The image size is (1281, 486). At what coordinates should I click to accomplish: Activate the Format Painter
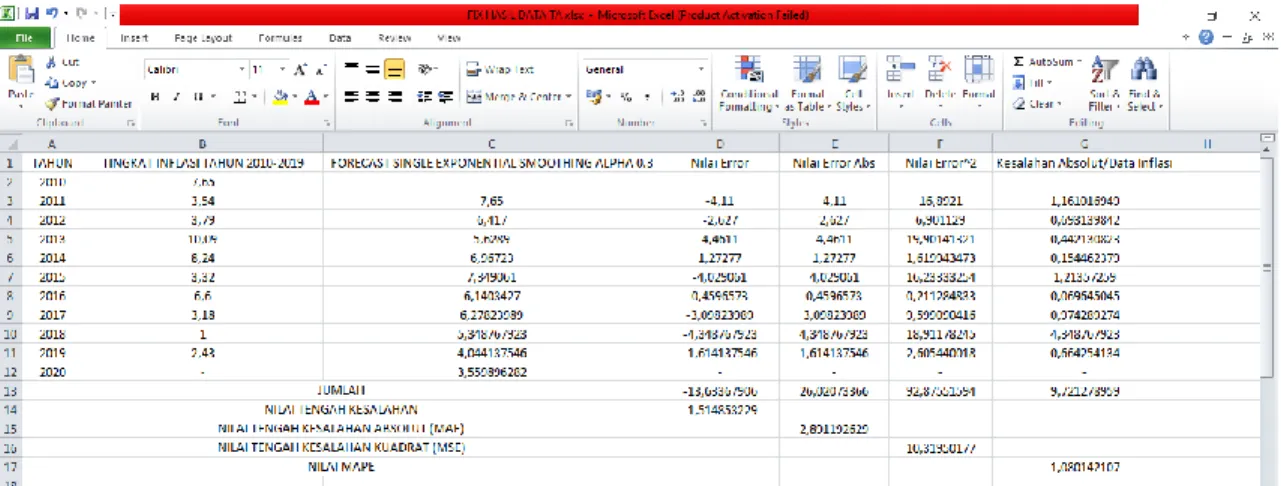click(88, 103)
